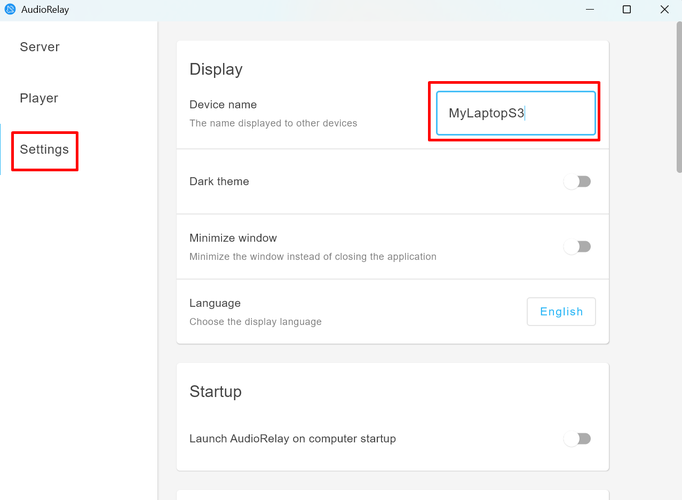Click the vertical scrollbar thumb
682x500 pixels.
tap(678, 100)
